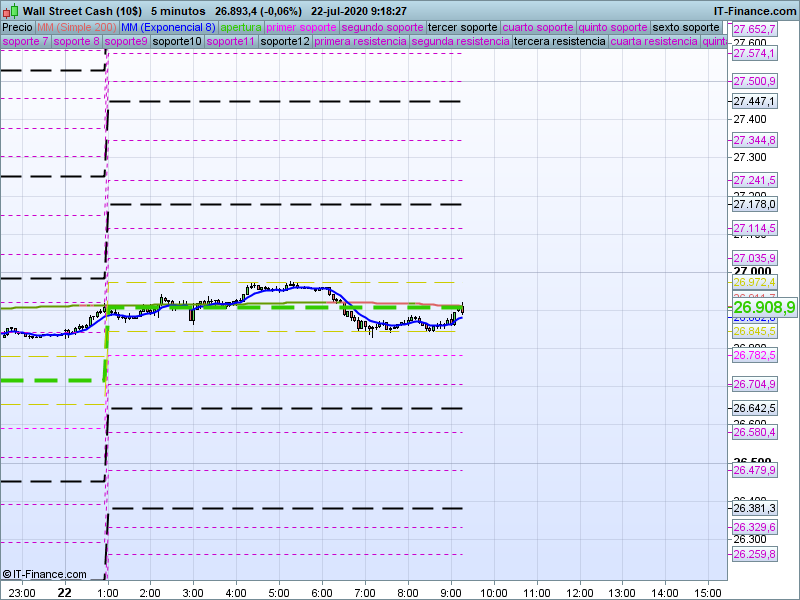Image resolution: width=800 pixels, height=600 pixels.
Task: Select the primer soporte label
Action: 301,27
